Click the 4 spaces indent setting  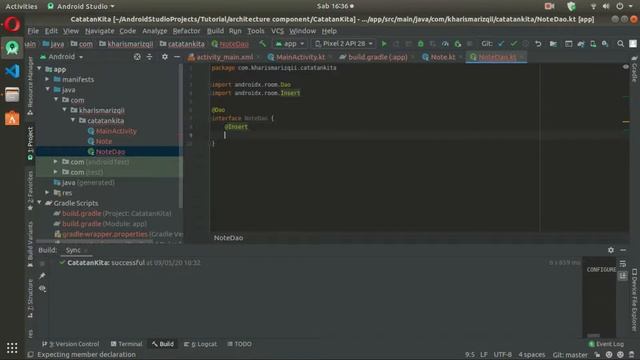[x=531, y=355]
